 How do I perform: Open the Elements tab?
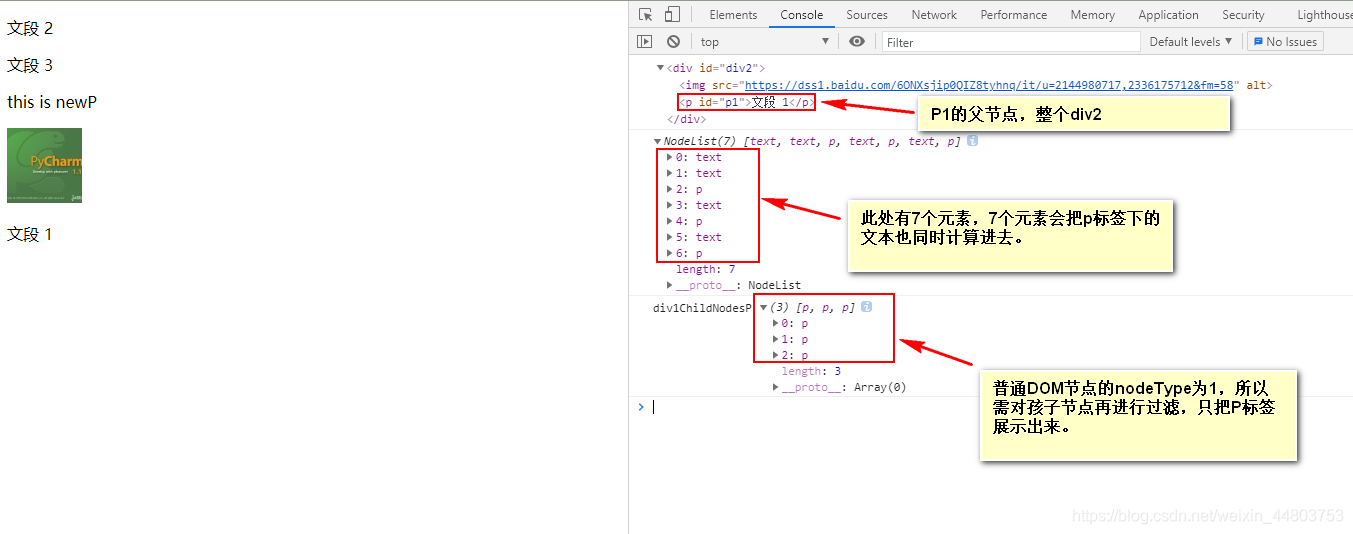click(x=733, y=14)
